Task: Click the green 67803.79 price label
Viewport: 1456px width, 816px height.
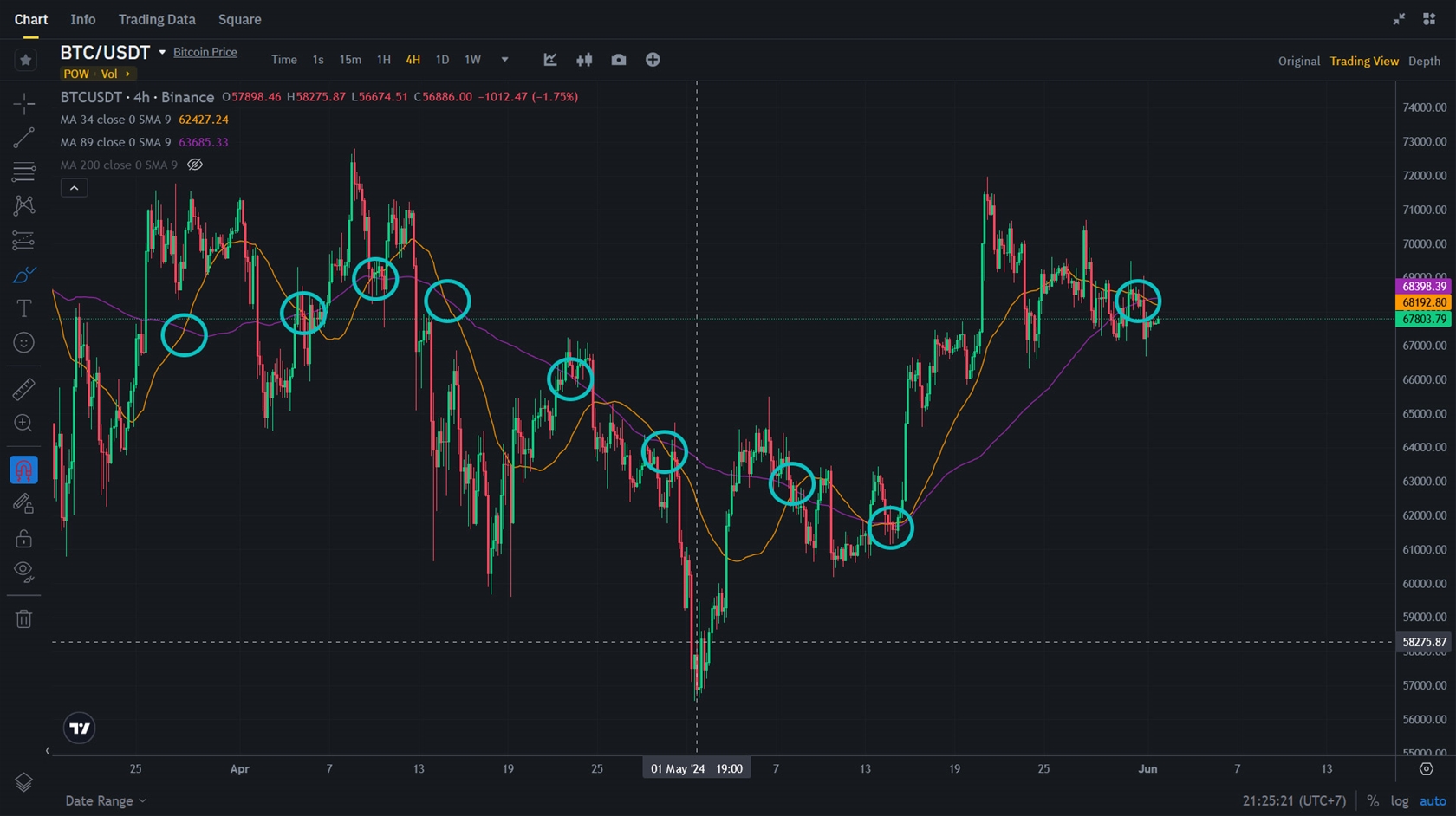Action: 1423,320
